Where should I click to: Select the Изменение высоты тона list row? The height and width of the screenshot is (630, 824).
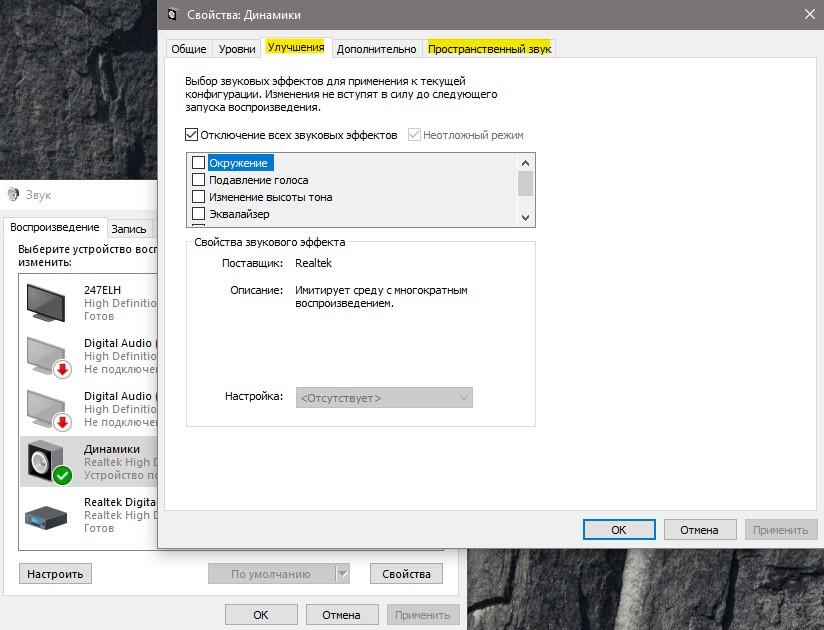352,197
